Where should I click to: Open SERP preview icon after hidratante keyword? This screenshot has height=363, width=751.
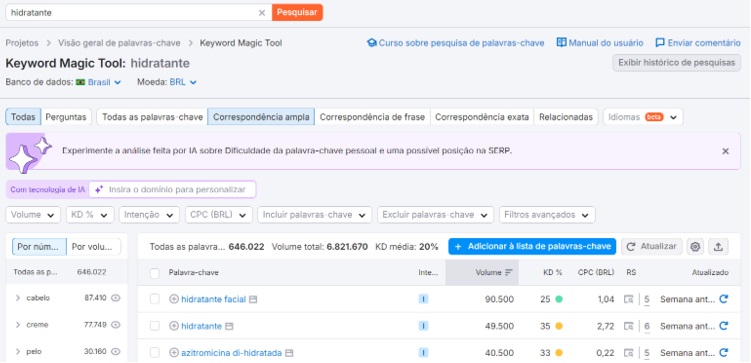pos(229,326)
